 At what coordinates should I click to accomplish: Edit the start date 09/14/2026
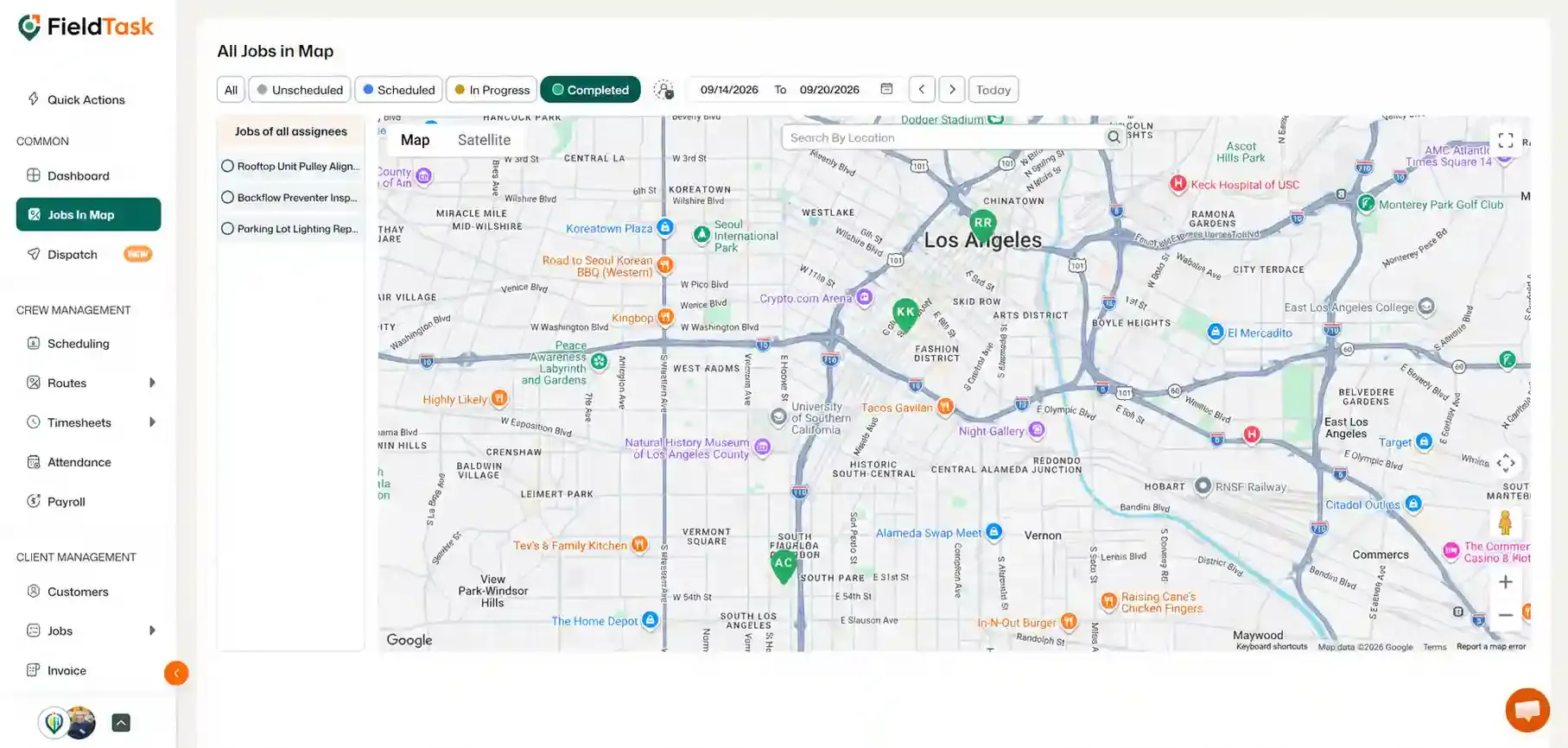click(729, 90)
